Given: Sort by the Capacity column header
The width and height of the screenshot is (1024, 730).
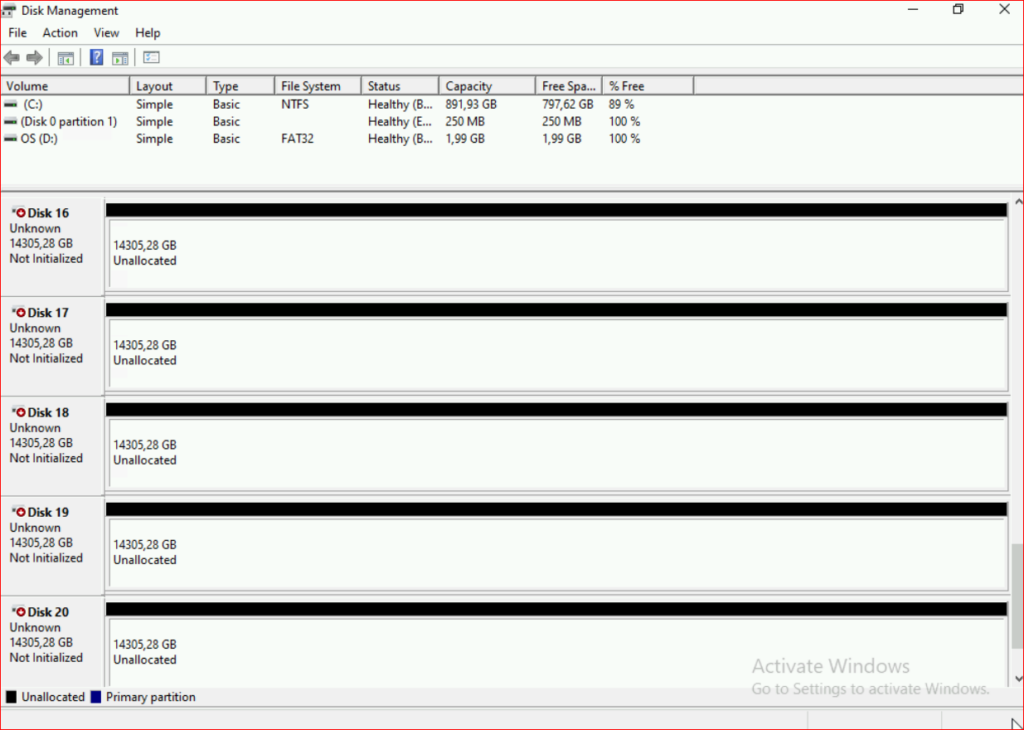Looking at the screenshot, I should [x=468, y=86].
